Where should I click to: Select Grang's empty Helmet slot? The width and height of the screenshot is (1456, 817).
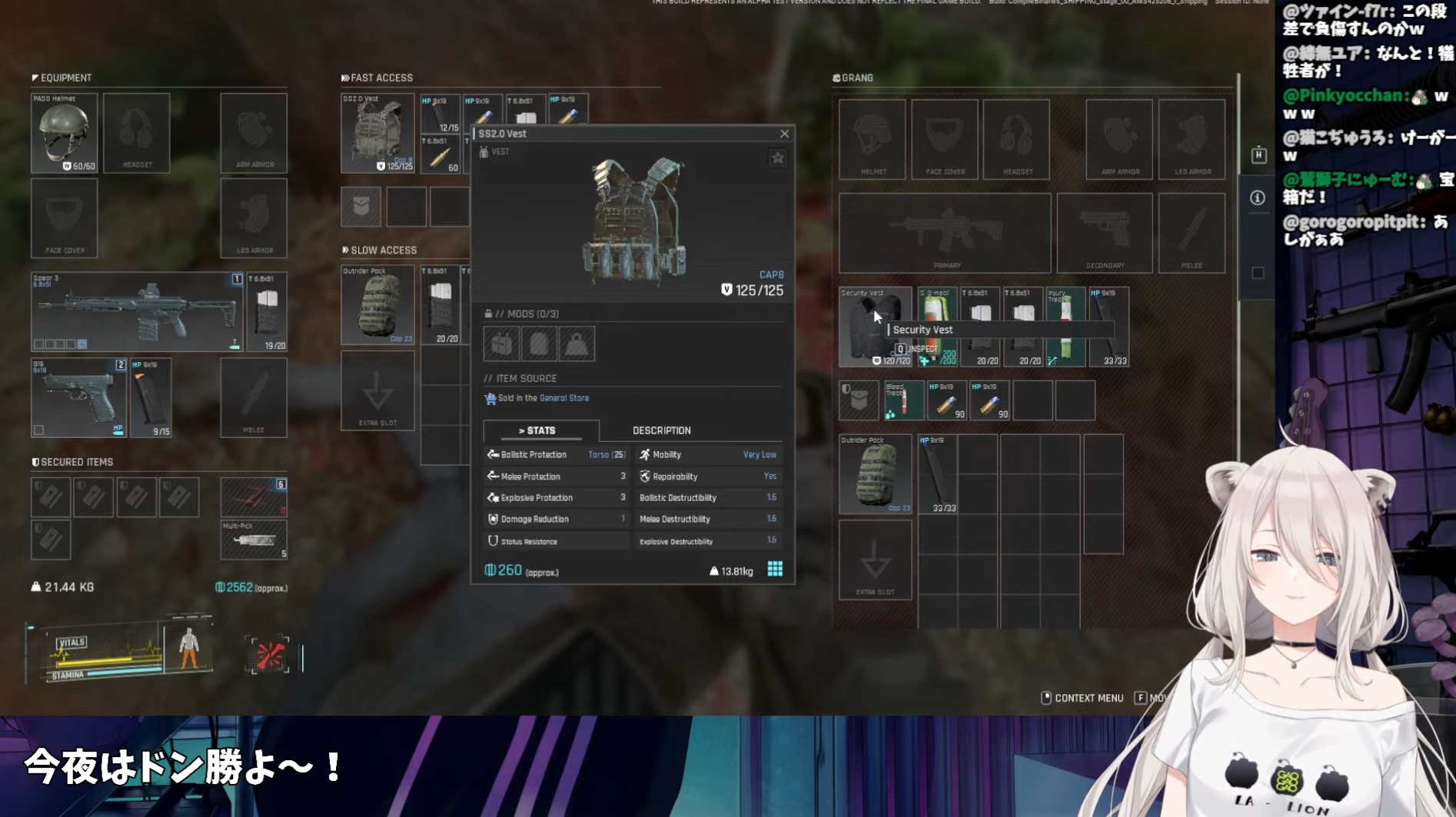(x=873, y=139)
